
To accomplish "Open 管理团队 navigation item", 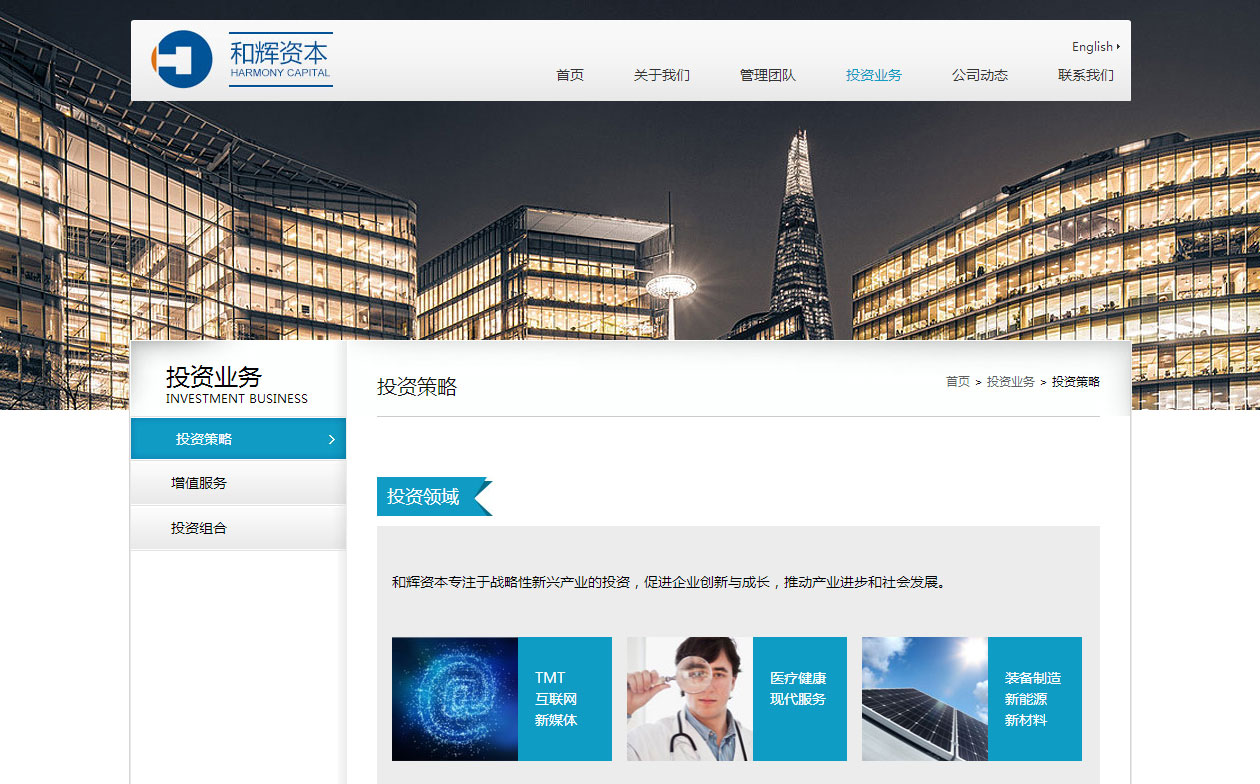I will [x=768, y=75].
